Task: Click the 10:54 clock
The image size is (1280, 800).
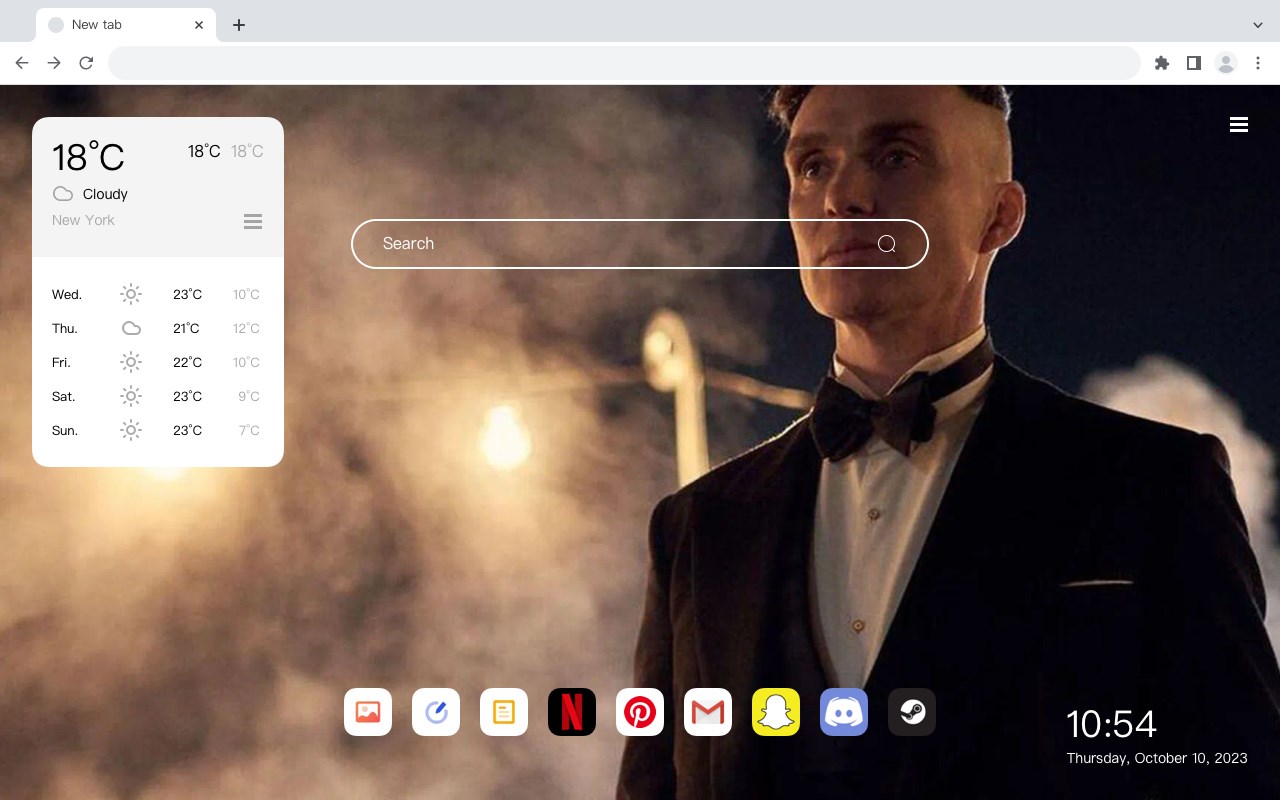Action: point(1111,724)
